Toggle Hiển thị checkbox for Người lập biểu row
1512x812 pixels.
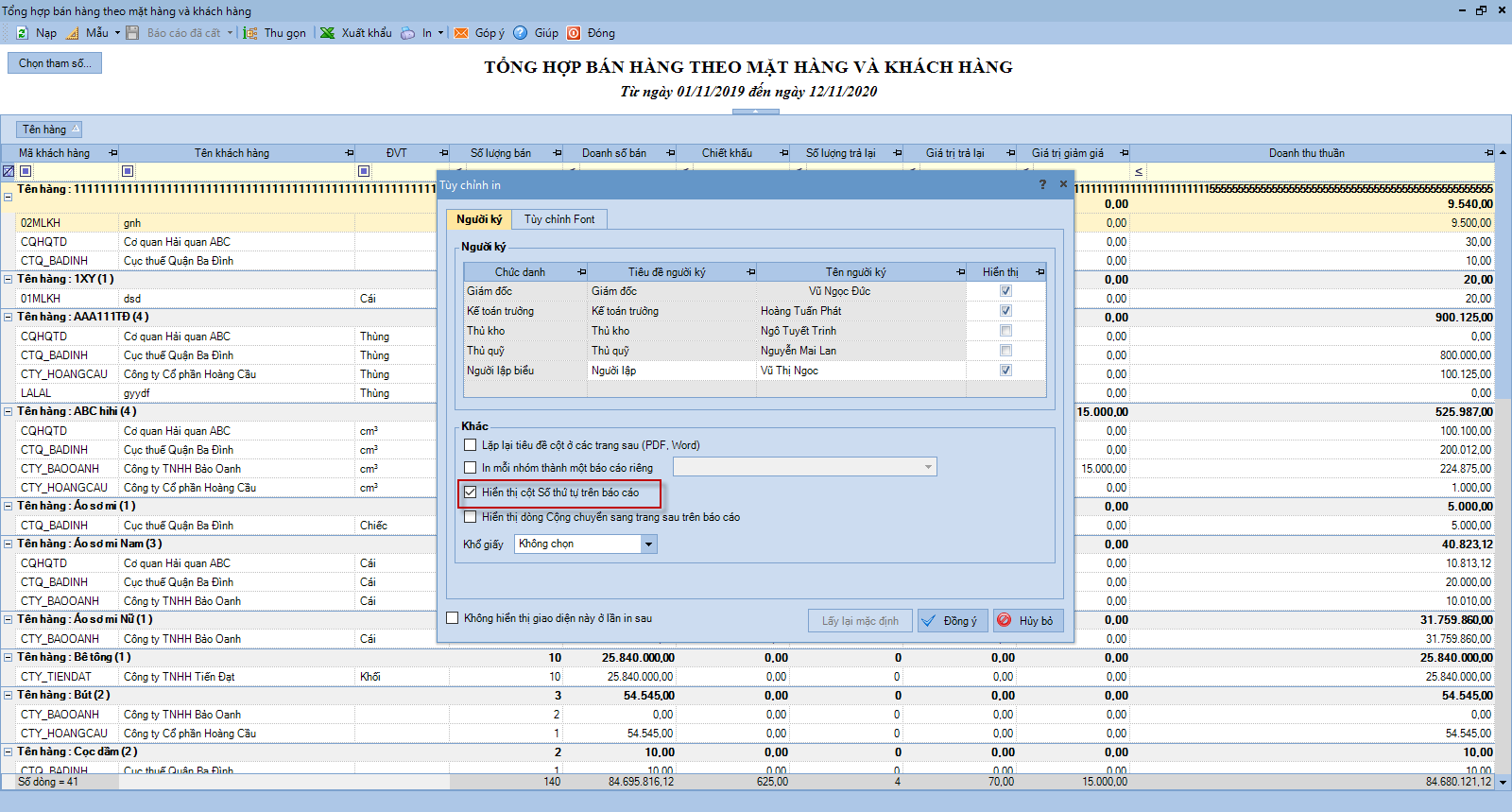click(x=1005, y=371)
